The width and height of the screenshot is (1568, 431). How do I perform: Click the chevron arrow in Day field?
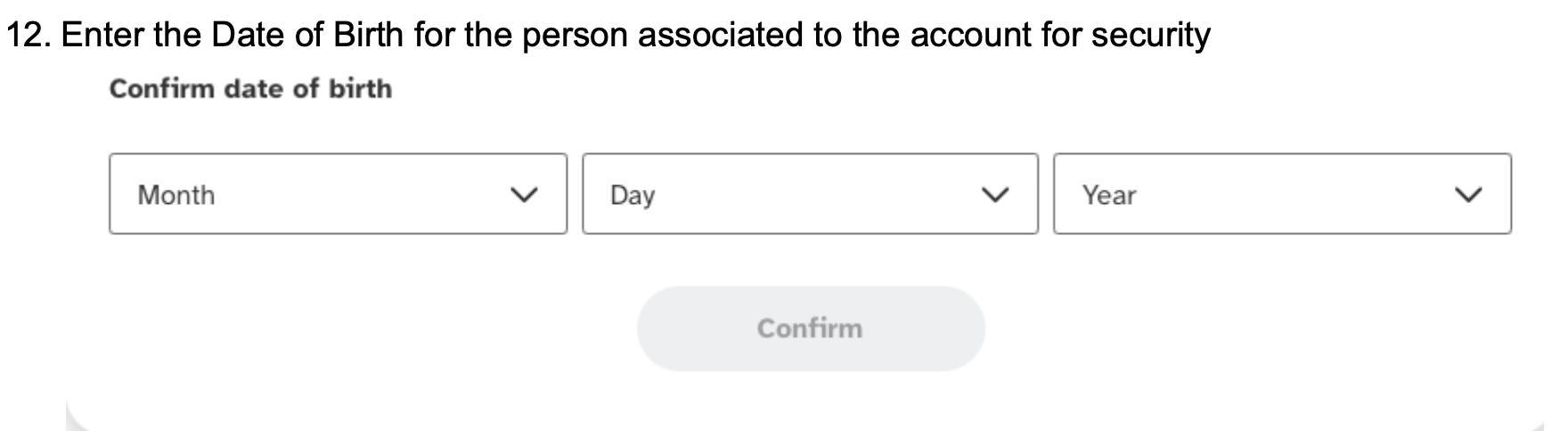[994, 195]
